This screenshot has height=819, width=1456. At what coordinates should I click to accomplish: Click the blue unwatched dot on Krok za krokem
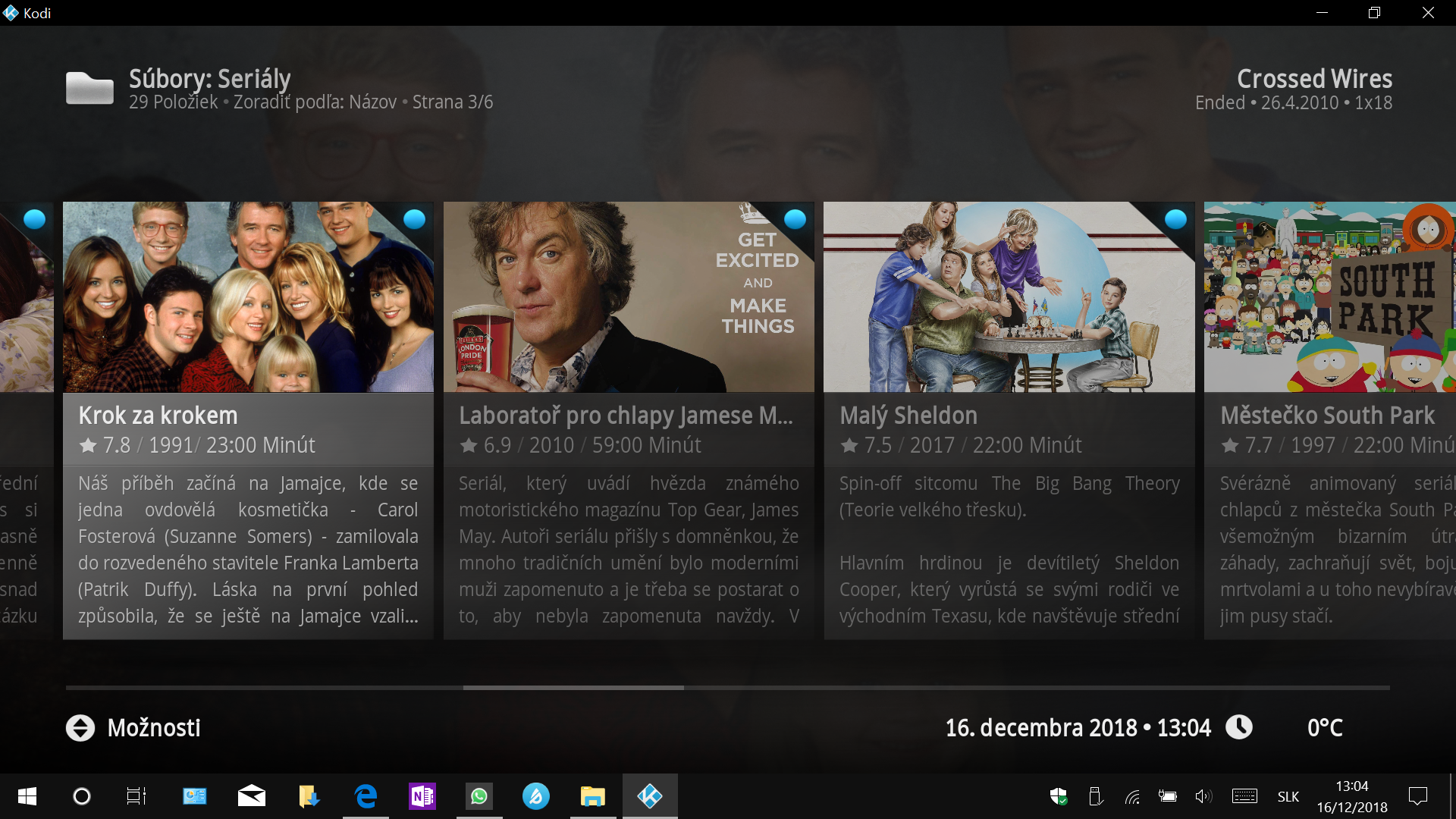tap(414, 219)
